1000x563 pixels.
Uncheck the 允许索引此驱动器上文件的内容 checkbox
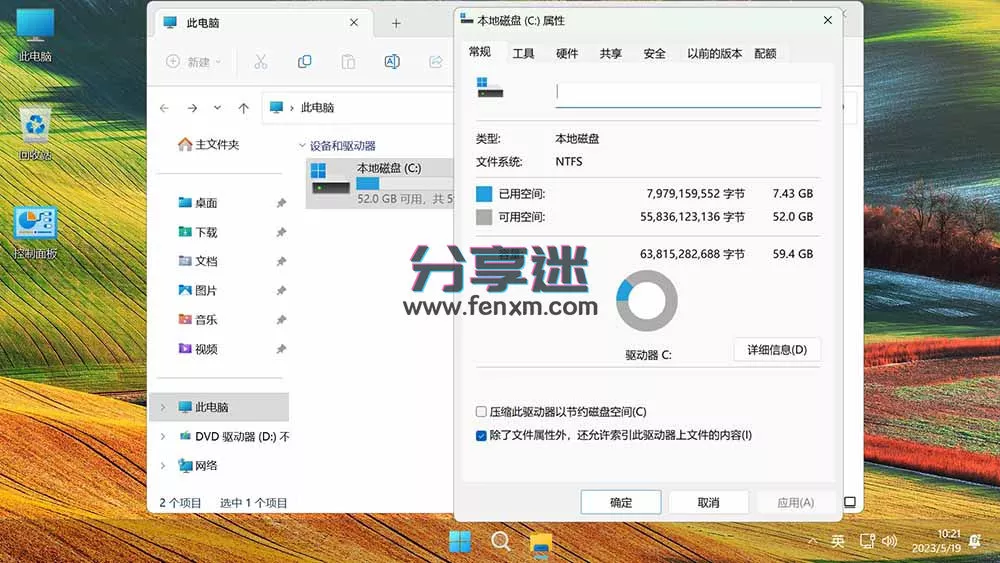coord(481,435)
